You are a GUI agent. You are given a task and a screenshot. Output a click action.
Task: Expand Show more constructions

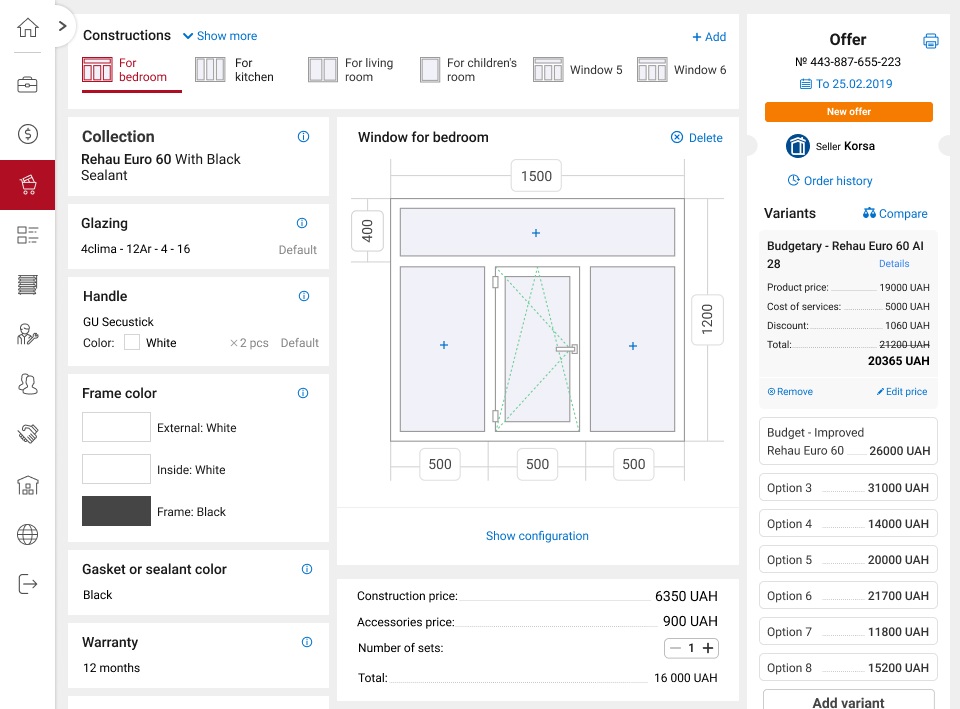tap(219, 36)
